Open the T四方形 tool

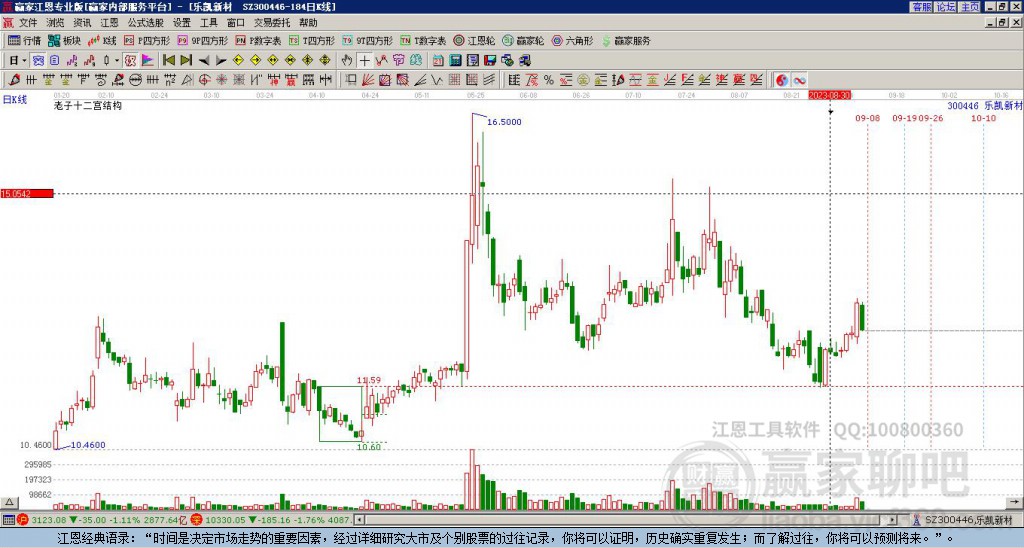pos(312,40)
